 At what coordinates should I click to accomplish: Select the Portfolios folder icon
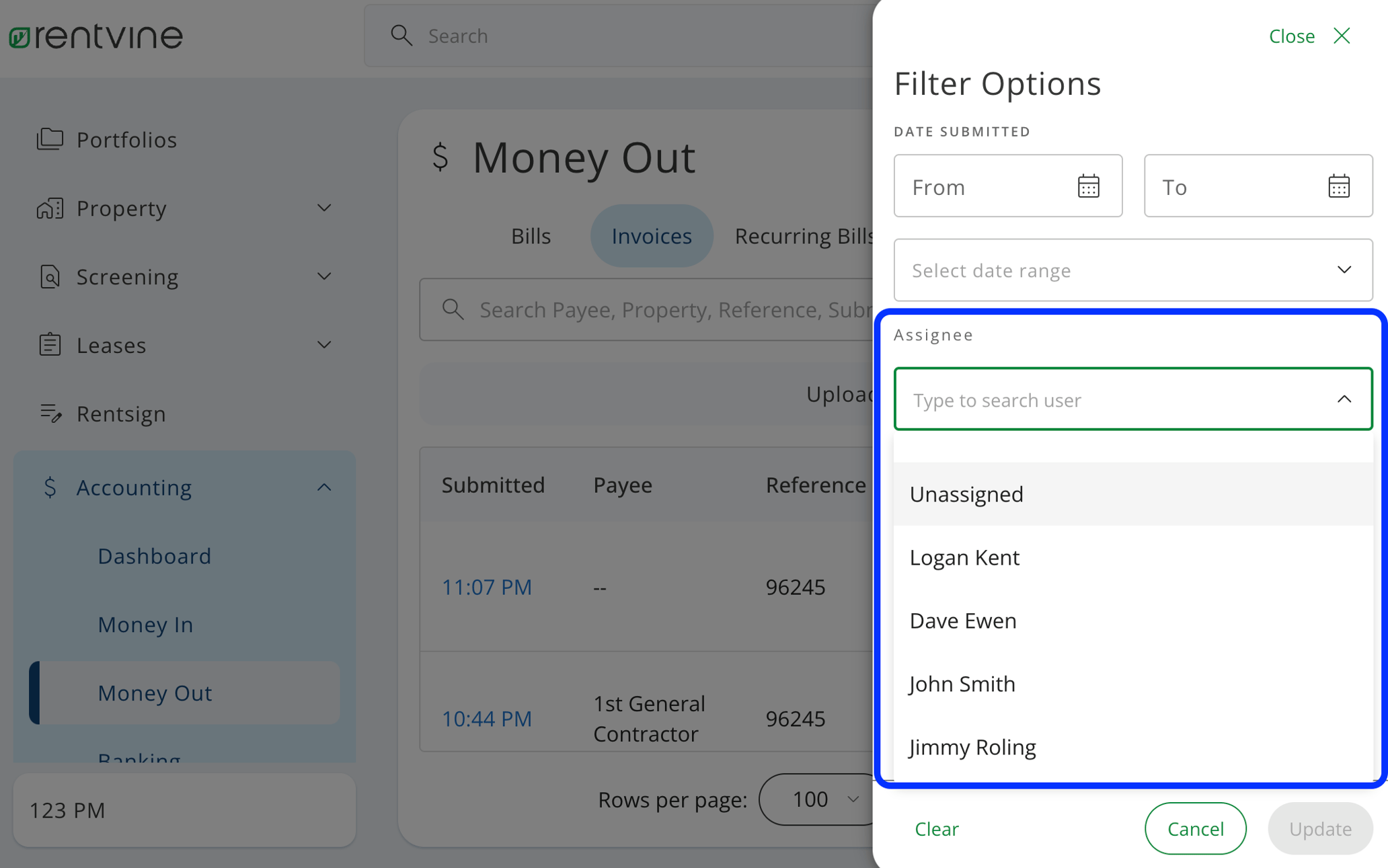tap(50, 139)
